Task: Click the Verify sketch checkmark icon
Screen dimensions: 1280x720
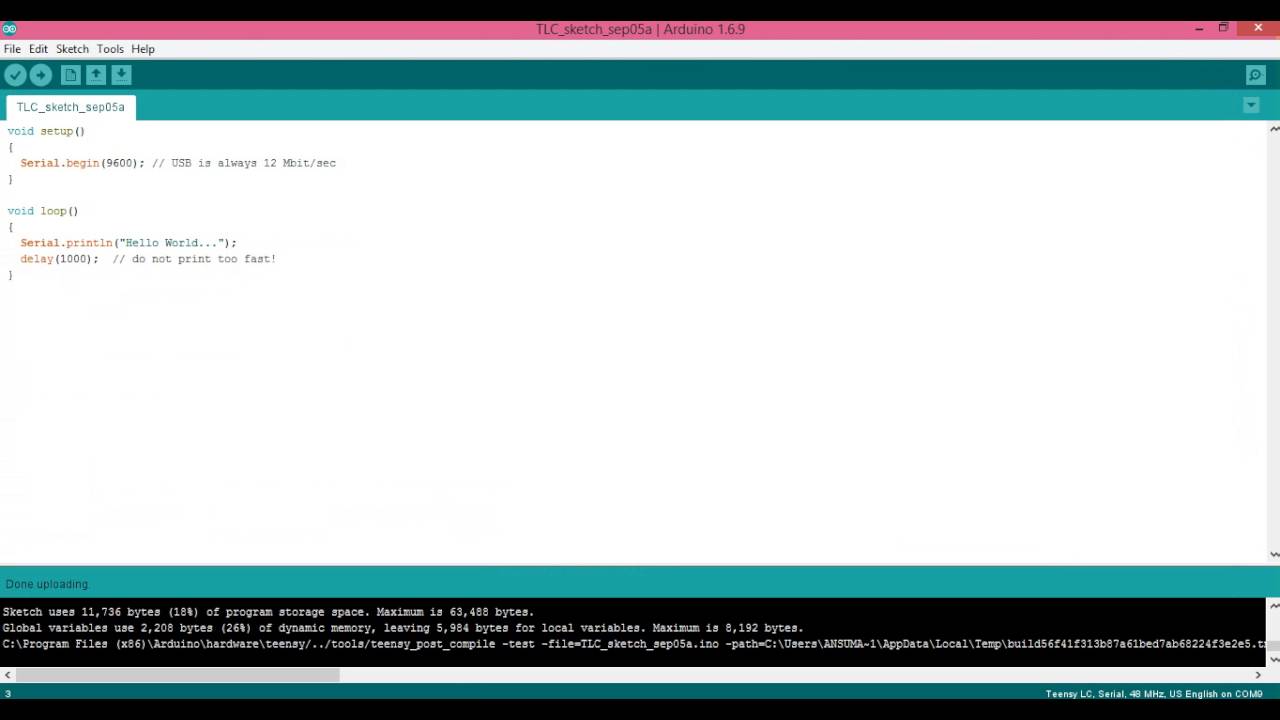Action: (x=15, y=75)
